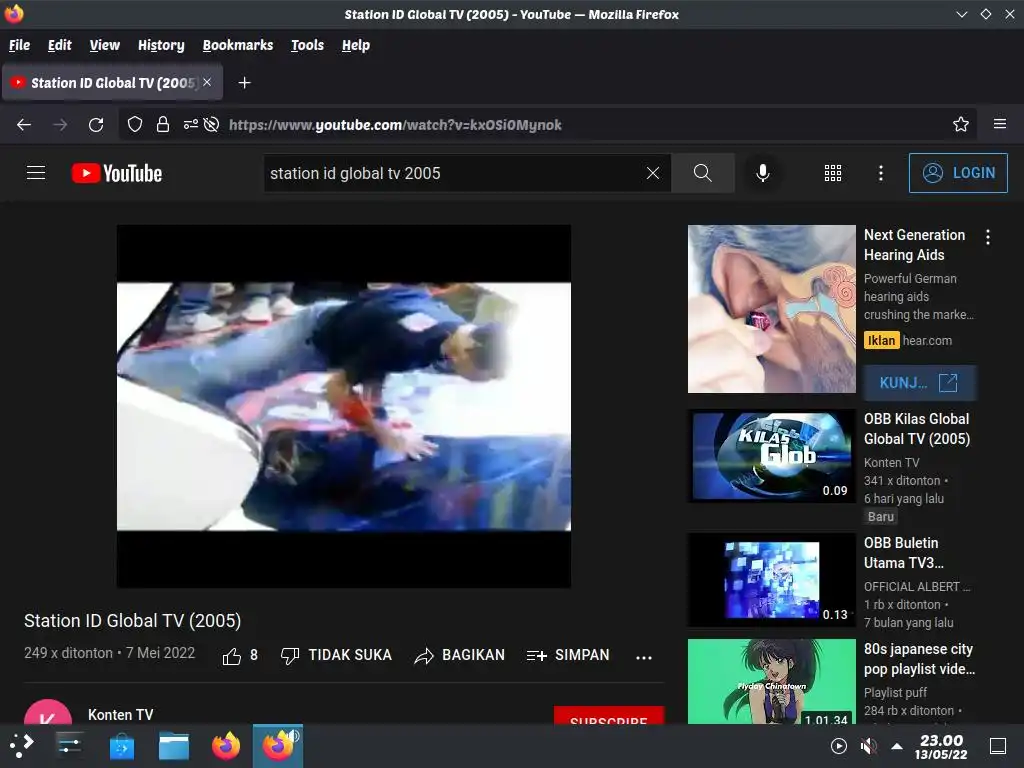1024x768 pixels.
Task: Open the Firefox hamburger application menu
Action: (x=1000, y=124)
